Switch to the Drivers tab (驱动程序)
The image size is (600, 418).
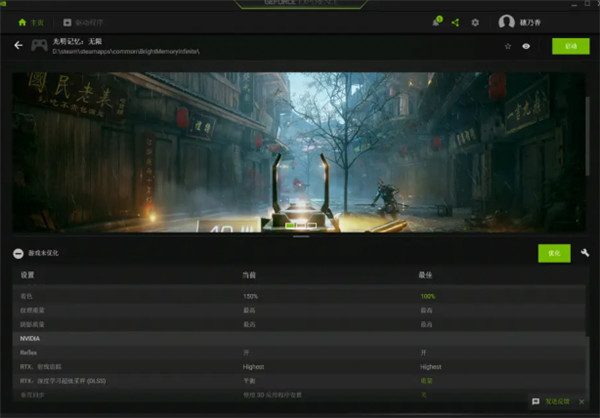(83, 23)
